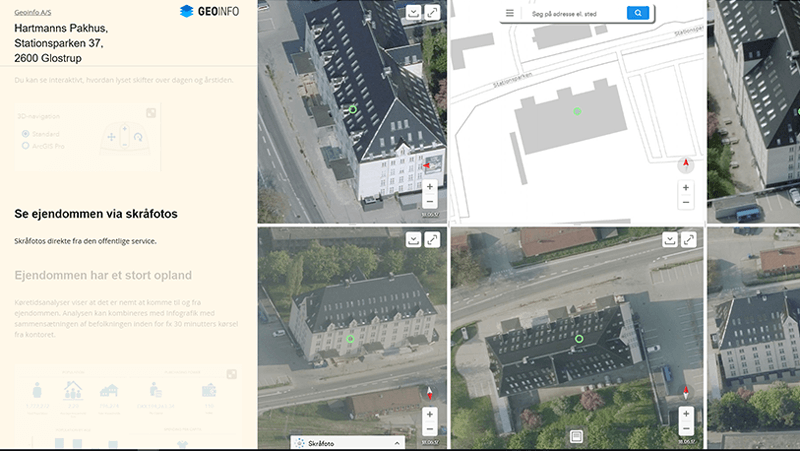
Task: Click the rotate icon in the 3D-navigation graphic
Action: (138, 137)
